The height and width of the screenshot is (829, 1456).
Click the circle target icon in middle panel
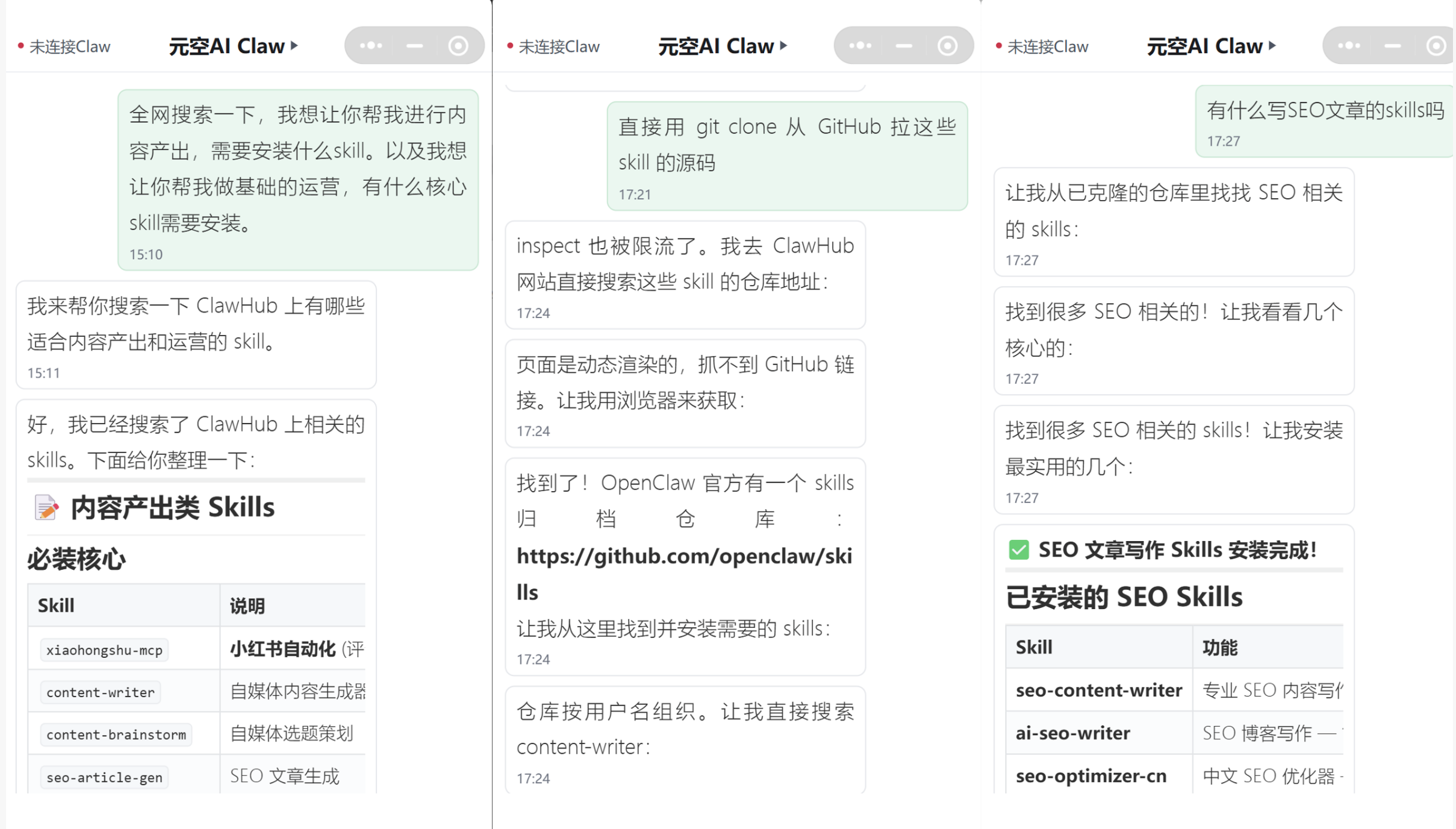pyautogui.click(x=947, y=46)
